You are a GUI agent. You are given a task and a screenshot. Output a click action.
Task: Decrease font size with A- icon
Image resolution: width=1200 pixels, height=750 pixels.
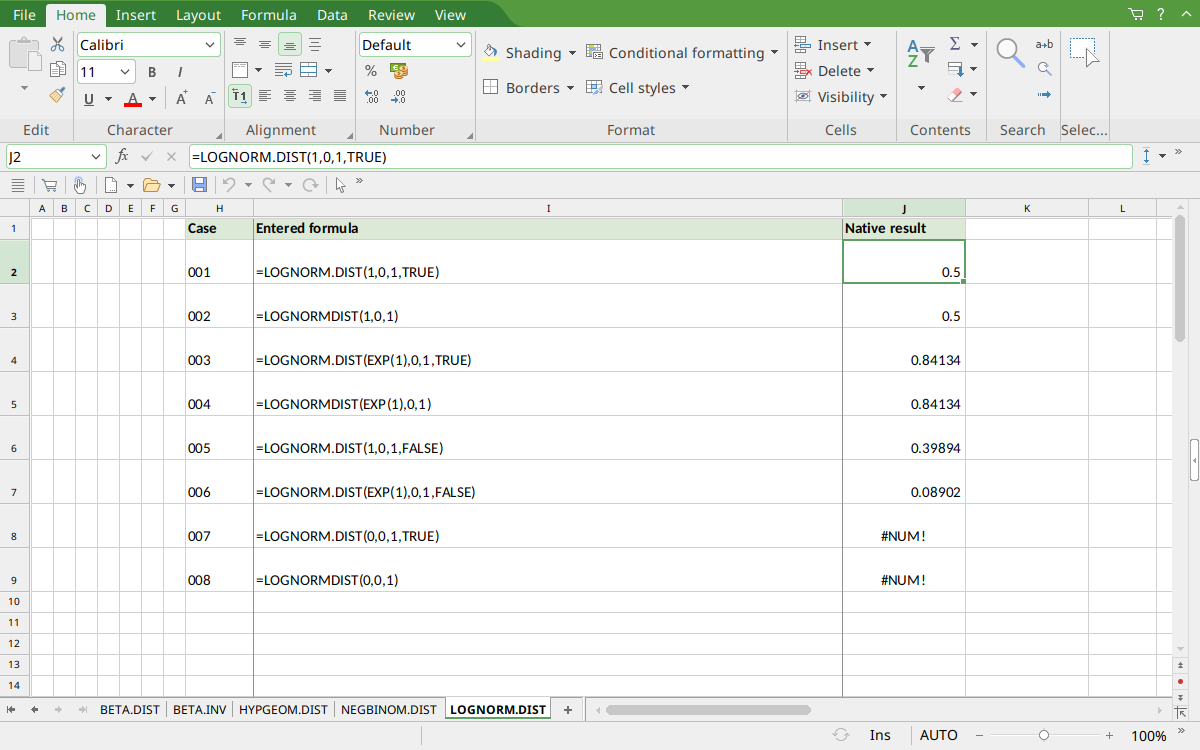(210, 98)
